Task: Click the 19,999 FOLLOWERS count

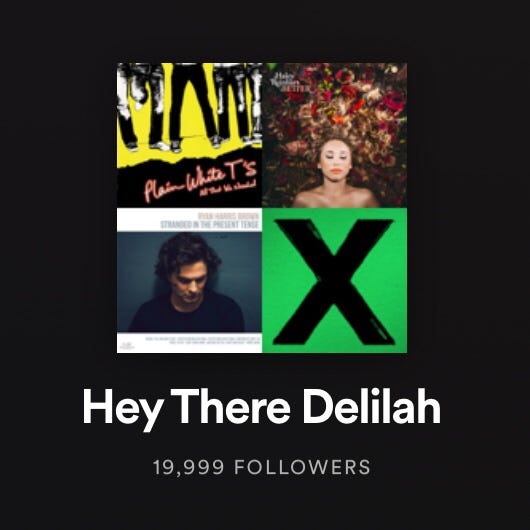Action: click(262, 467)
